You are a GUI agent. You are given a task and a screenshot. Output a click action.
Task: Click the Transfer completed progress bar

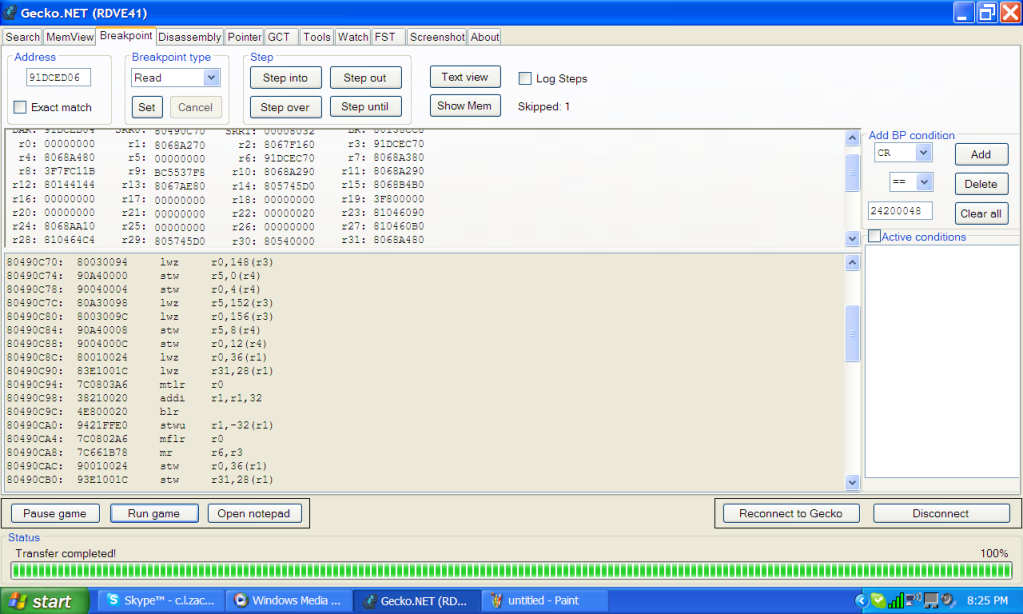click(x=512, y=571)
